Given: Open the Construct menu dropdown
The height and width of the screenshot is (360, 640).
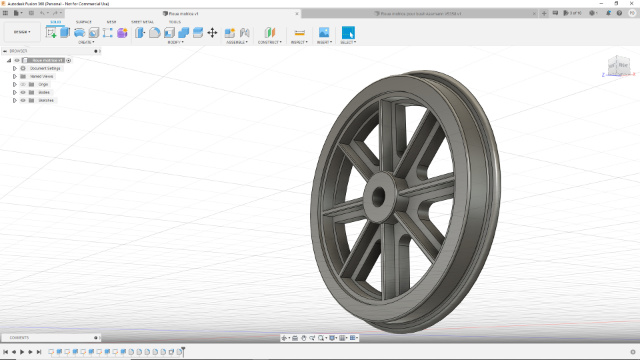Looking at the screenshot, I should [270, 42].
